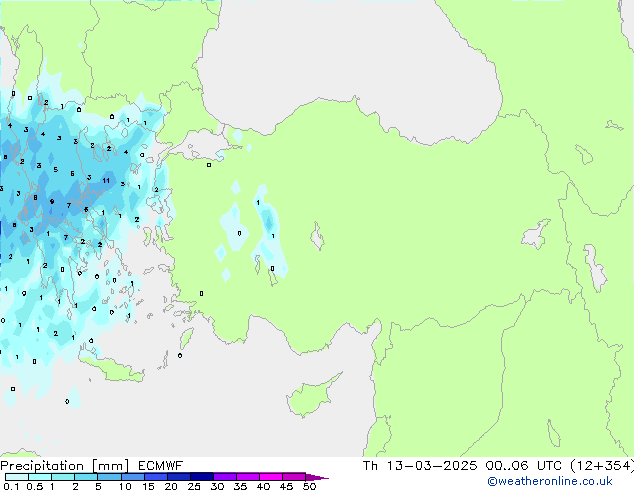The height and width of the screenshot is (490, 634).
Task: Click the '50' legend scale label
Action: pyautogui.click(x=309, y=486)
